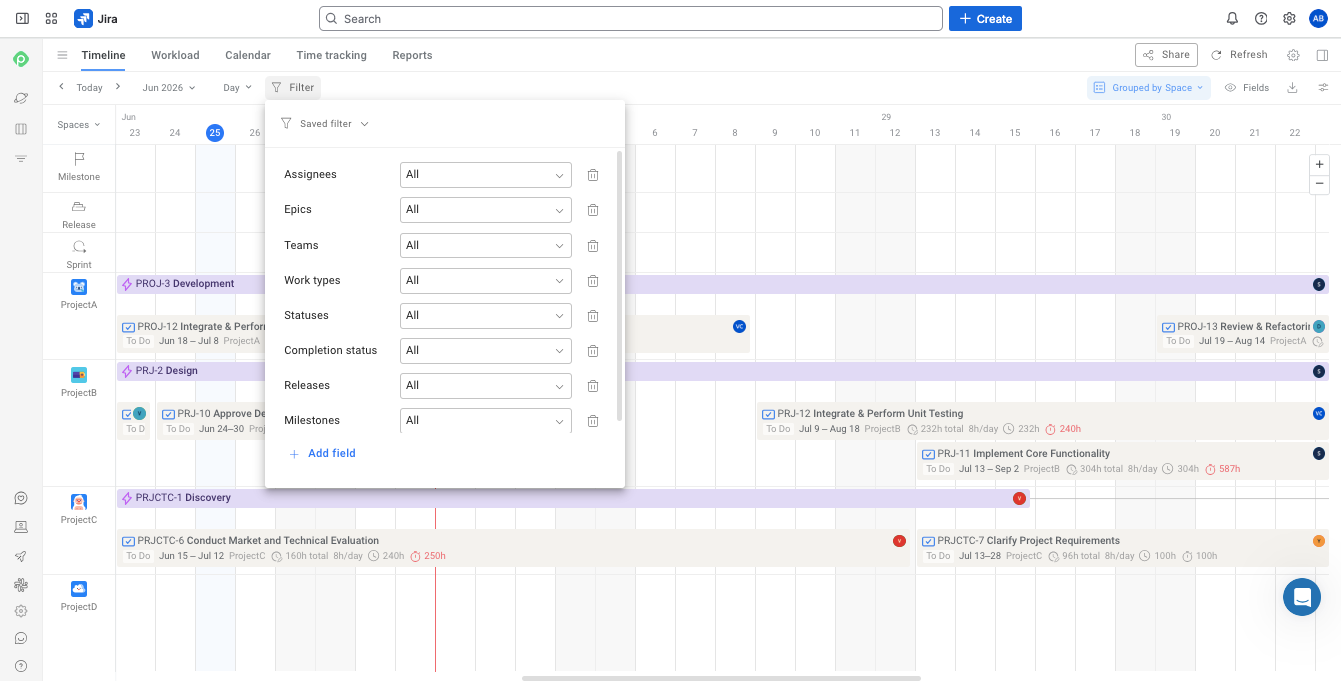This screenshot has width=1341, height=681.
Task: Open the help question mark icon in header
Action: (x=1261, y=18)
